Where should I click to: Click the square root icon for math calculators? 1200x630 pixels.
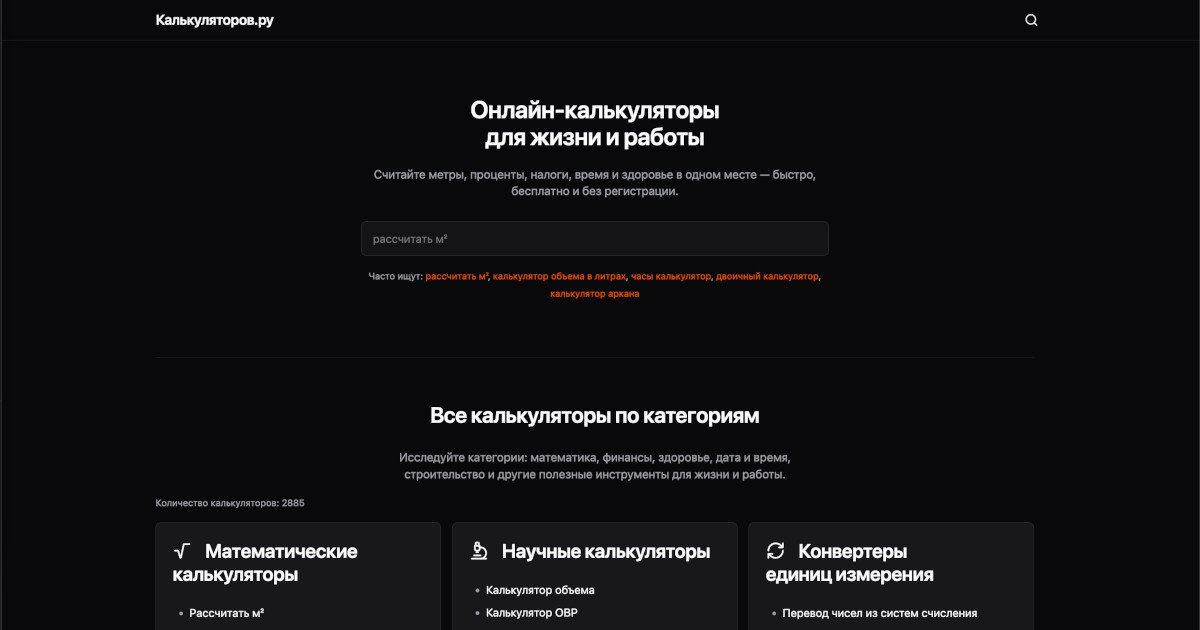(182, 551)
